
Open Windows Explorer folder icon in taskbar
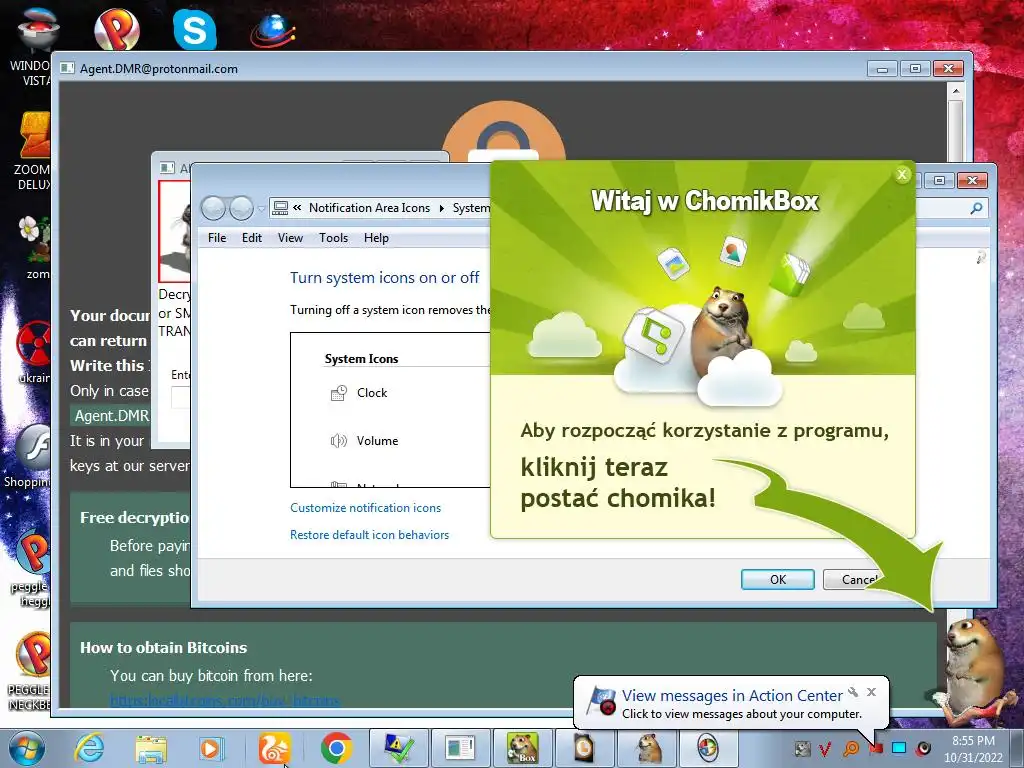pyautogui.click(x=151, y=748)
